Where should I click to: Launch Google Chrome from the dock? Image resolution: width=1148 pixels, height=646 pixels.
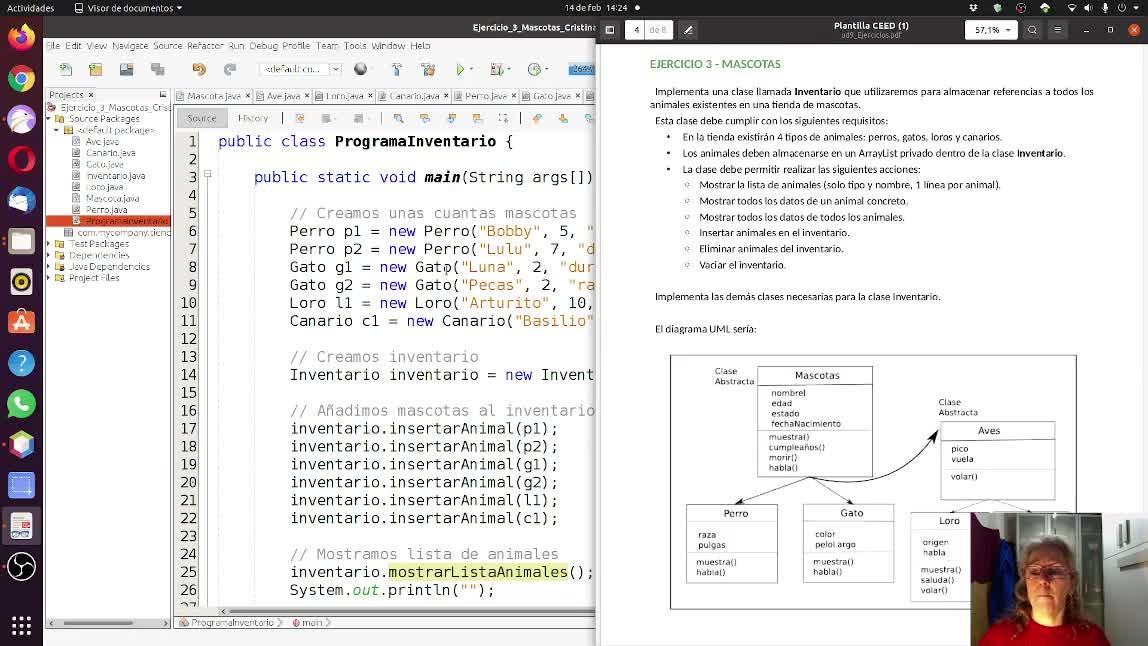coord(21,78)
